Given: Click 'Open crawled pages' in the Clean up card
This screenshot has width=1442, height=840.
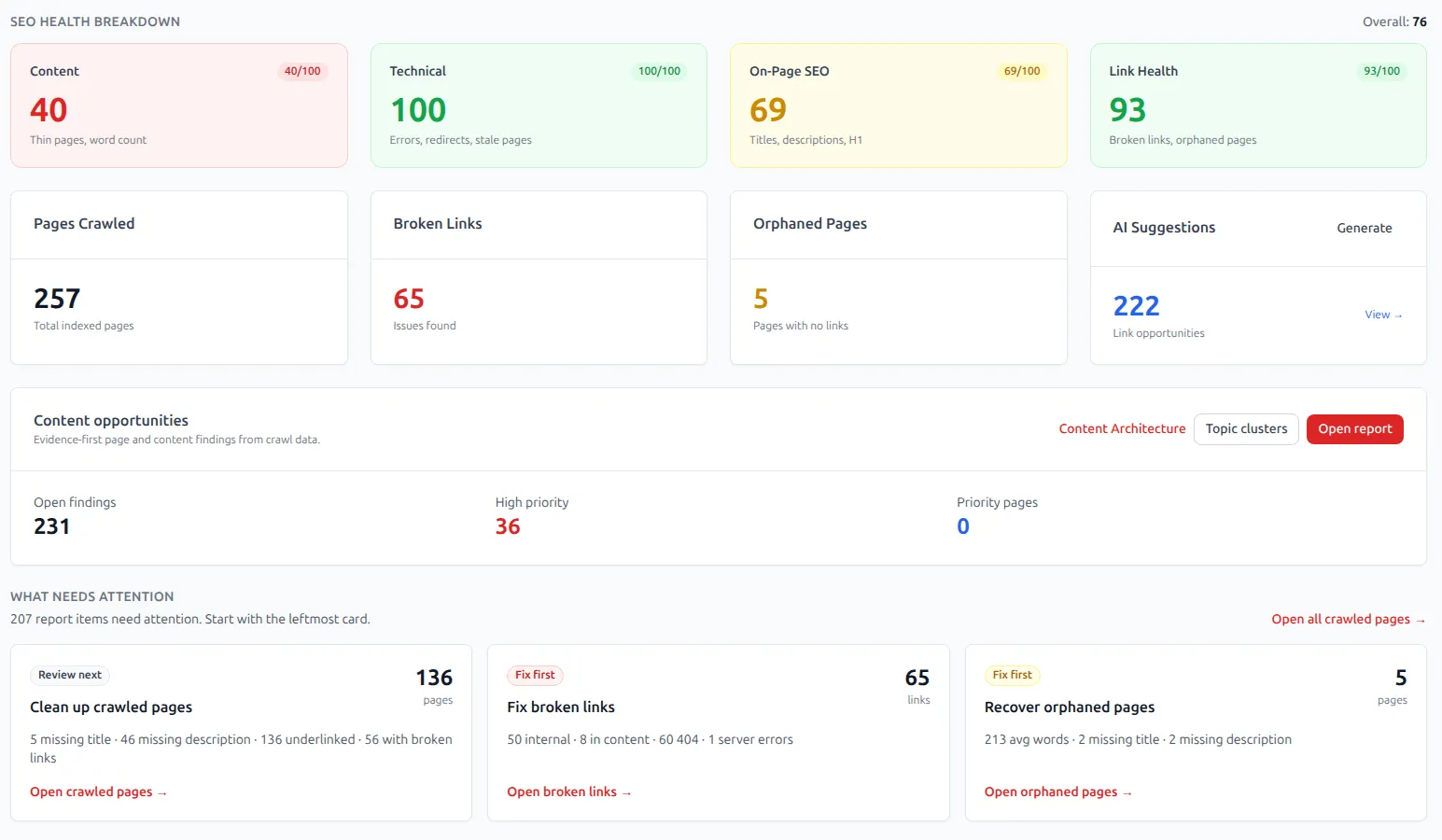Looking at the screenshot, I should pyautogui.click(x=98, y=792).
